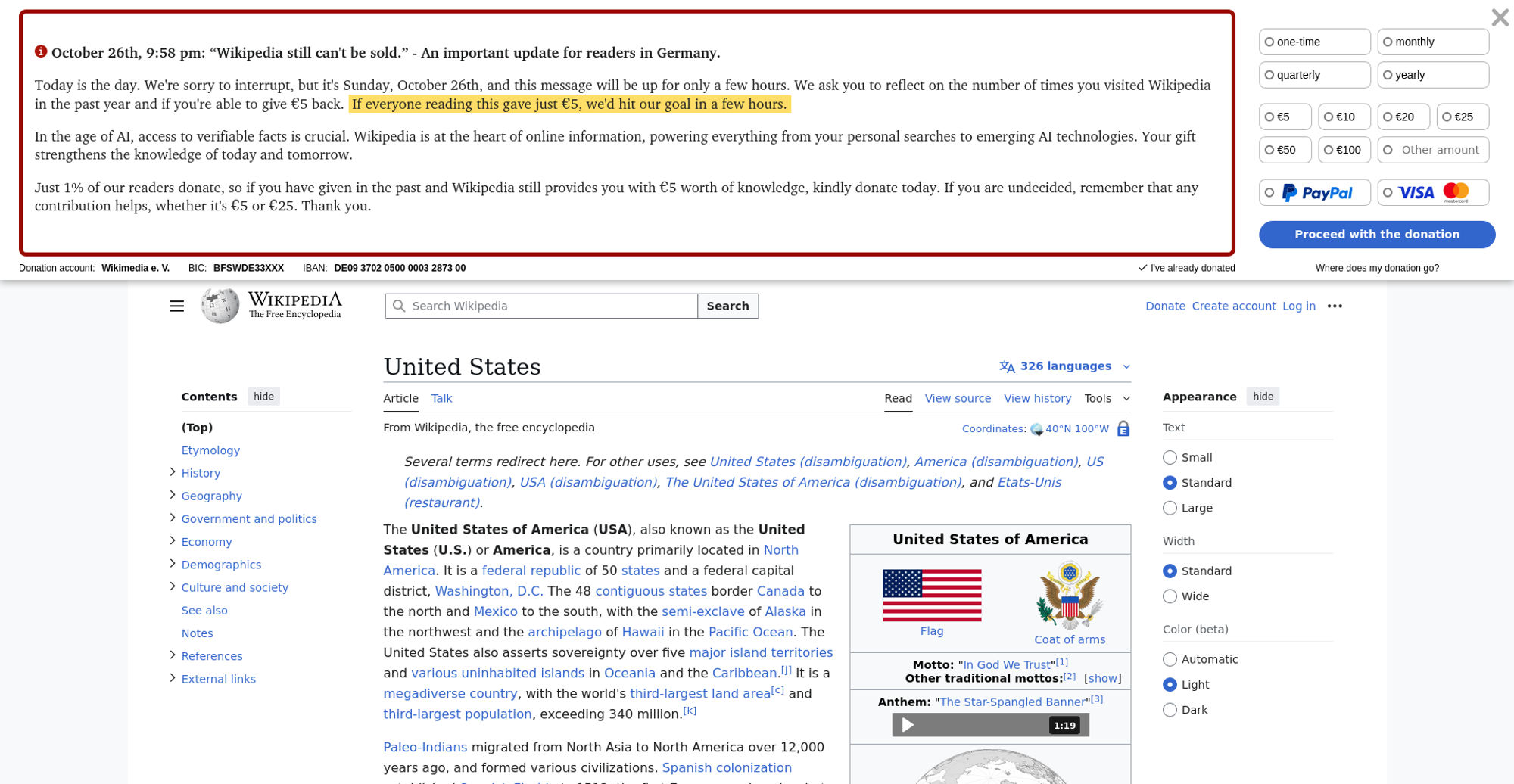Open the hamburger main menu icon

click(x=176, y=306)
